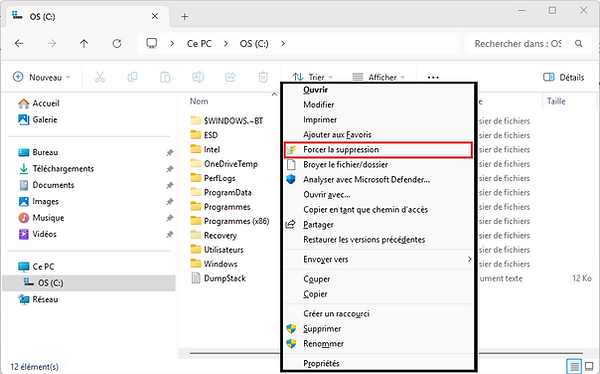This screenshot has width=600, height=374.
Task: Expand the Envoyer vers submenu
Action: [379, 260]
